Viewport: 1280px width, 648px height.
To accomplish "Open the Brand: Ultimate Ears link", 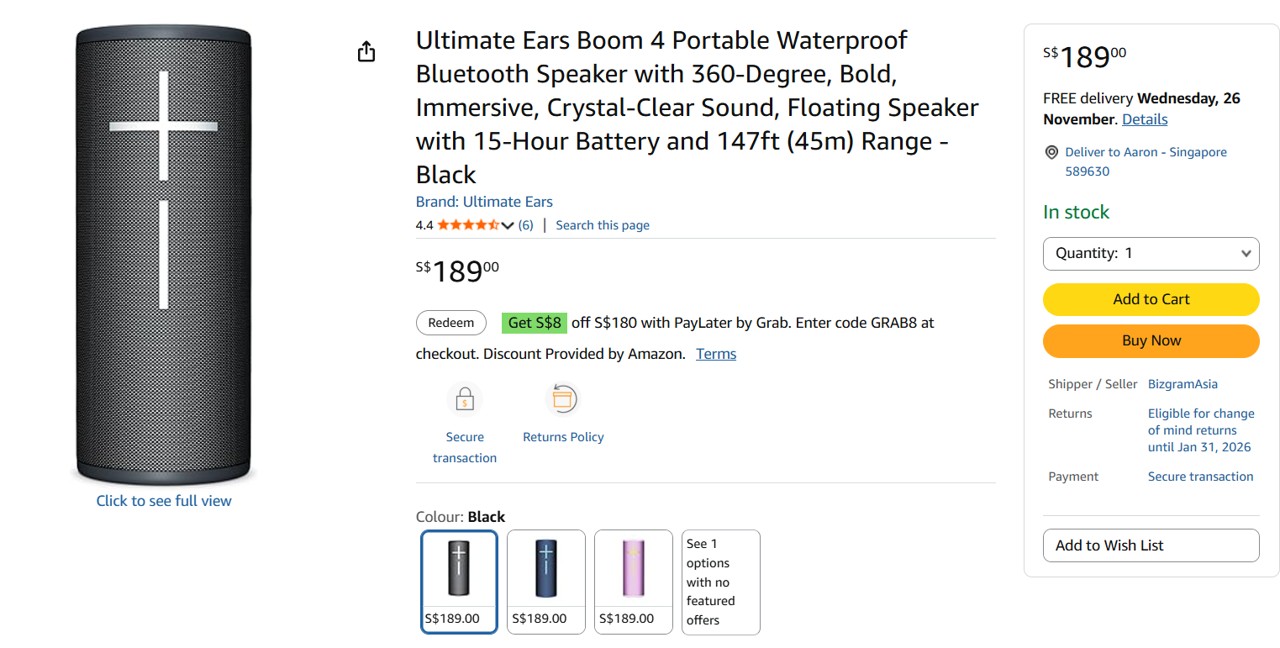I will 484,202.
